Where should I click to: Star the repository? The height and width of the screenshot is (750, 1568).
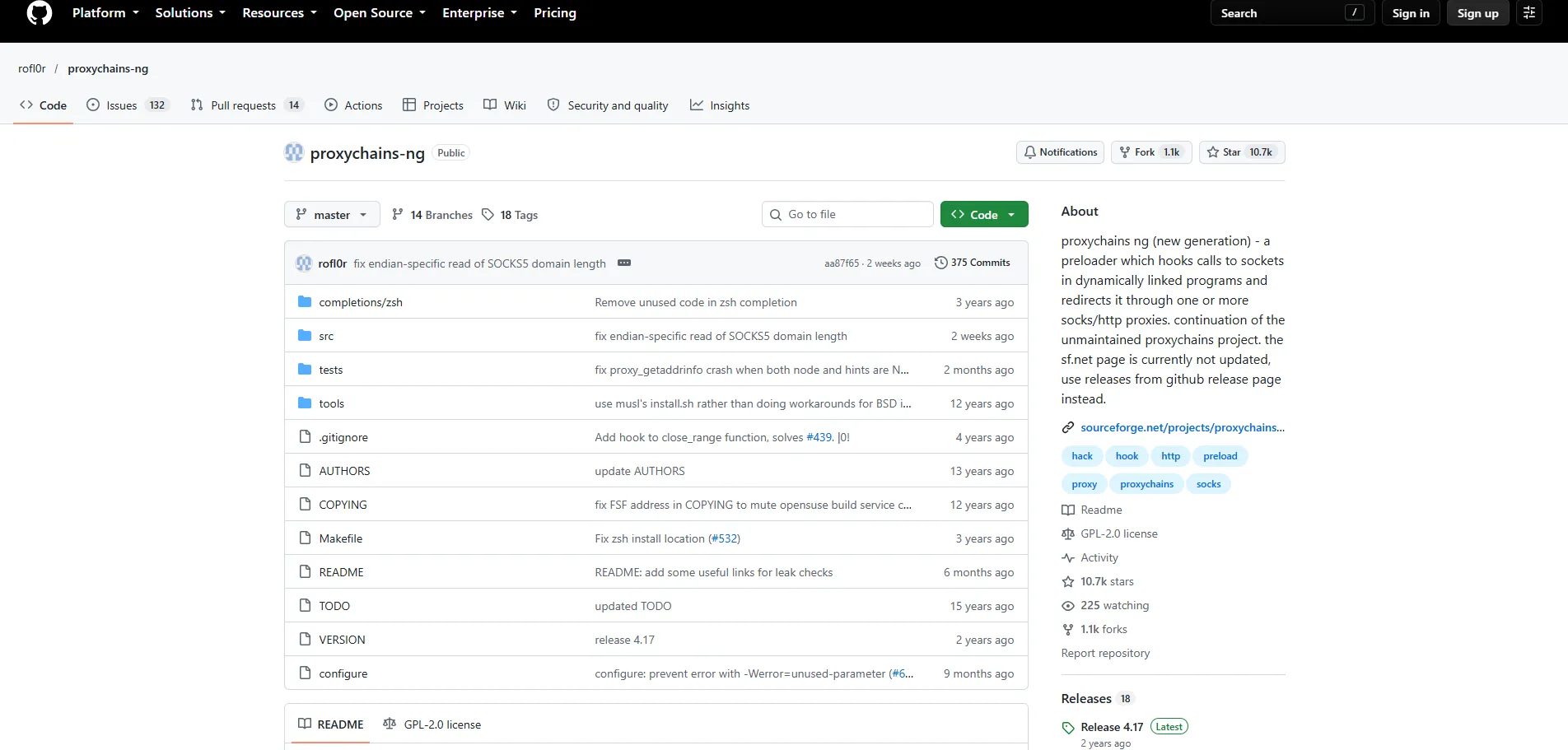point(1242,152)
